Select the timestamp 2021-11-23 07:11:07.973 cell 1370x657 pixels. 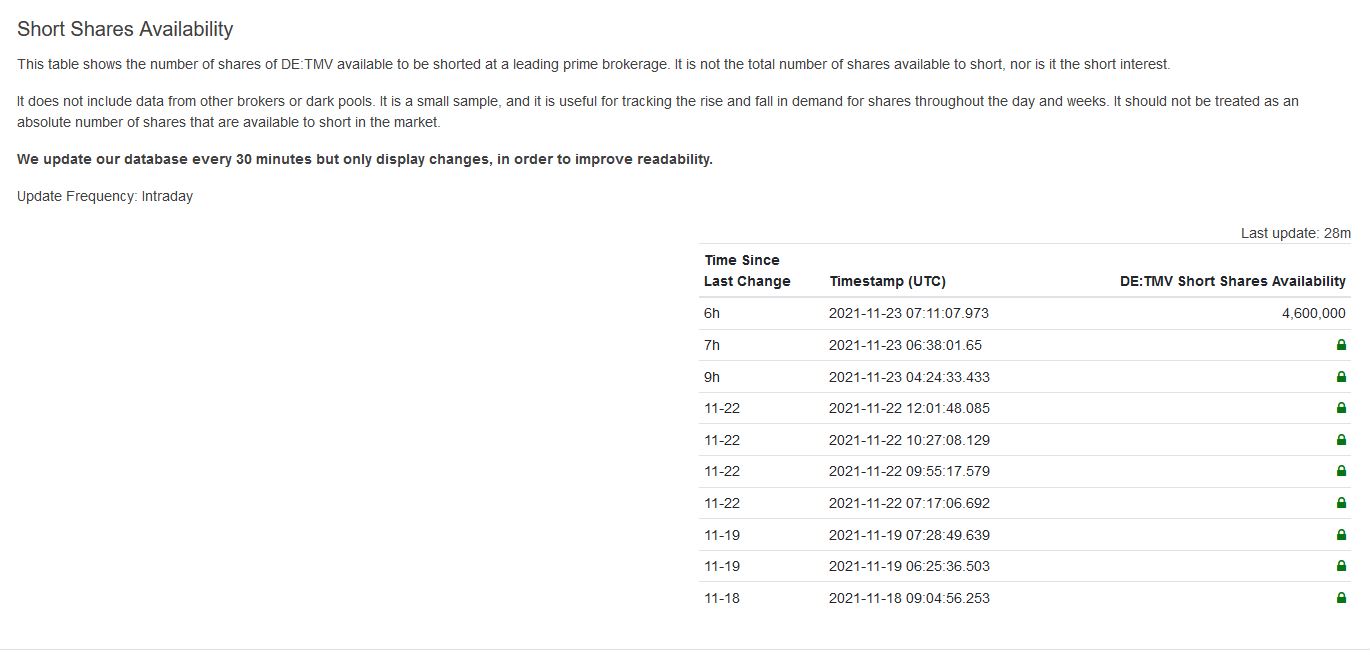908,313
